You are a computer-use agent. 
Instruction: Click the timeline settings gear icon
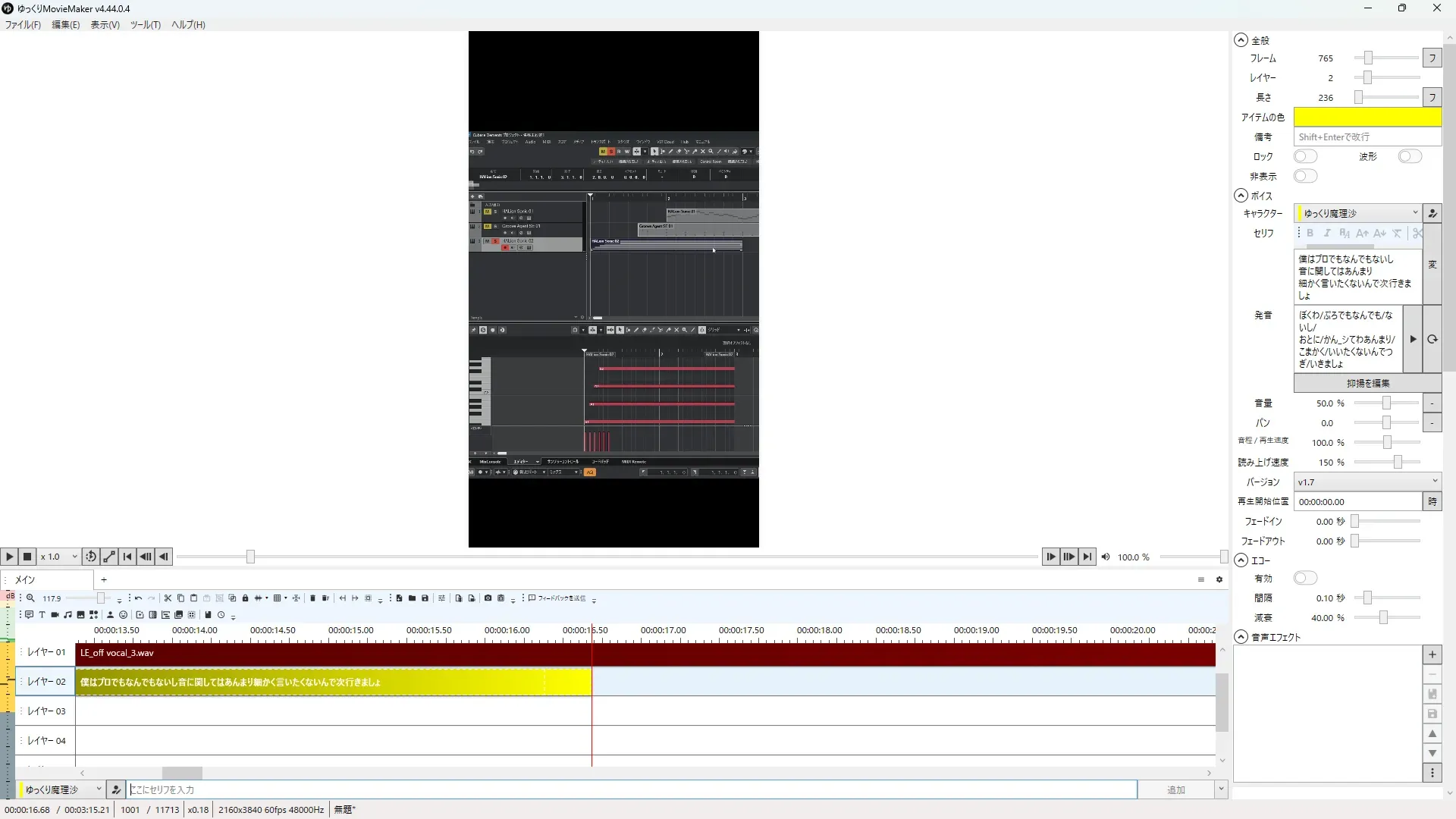pyautogui.click(x=1219, y=579)
